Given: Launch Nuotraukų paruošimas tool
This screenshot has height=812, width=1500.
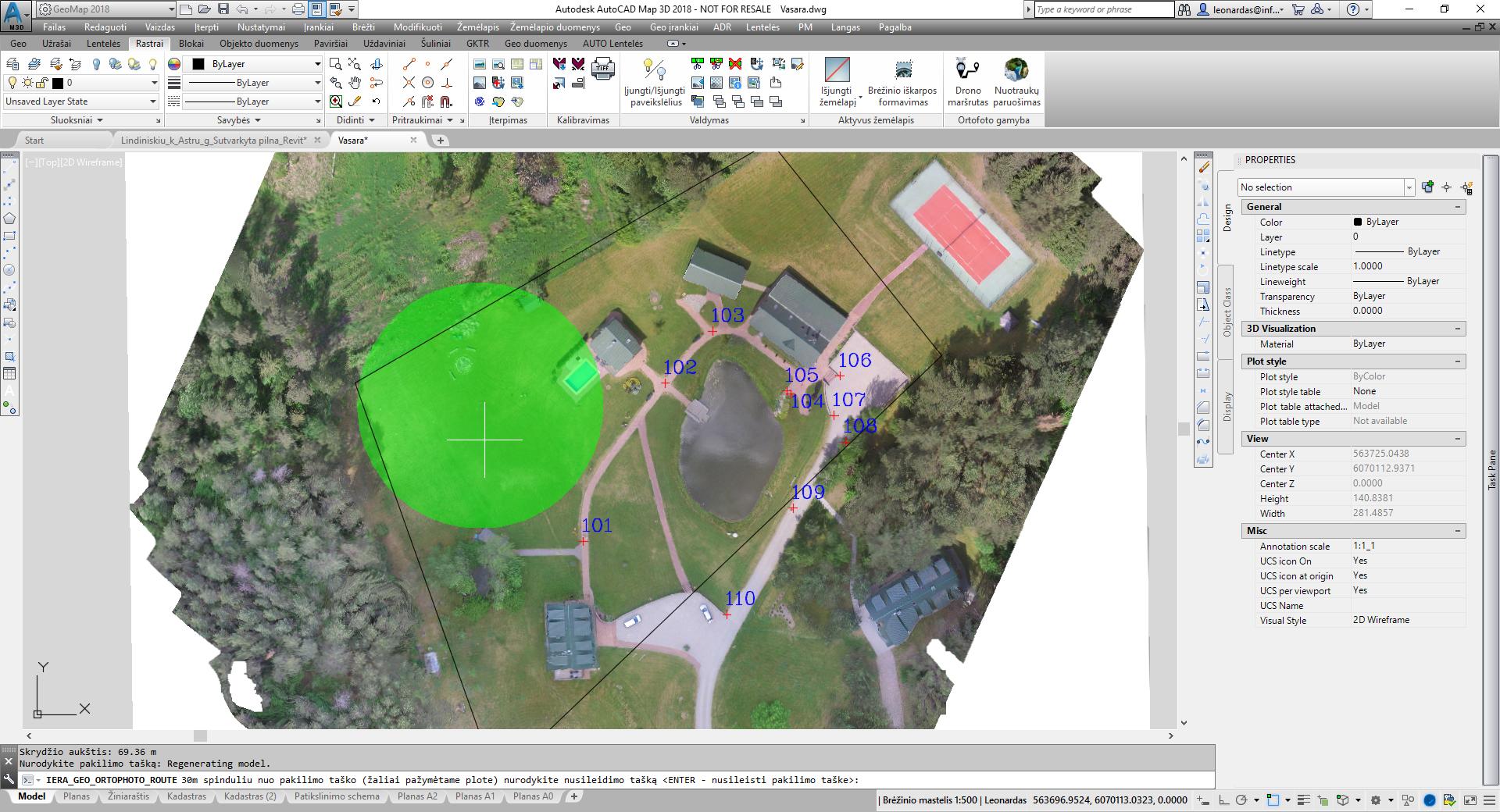Looking at the screenshot, I should coord(1016,82).
